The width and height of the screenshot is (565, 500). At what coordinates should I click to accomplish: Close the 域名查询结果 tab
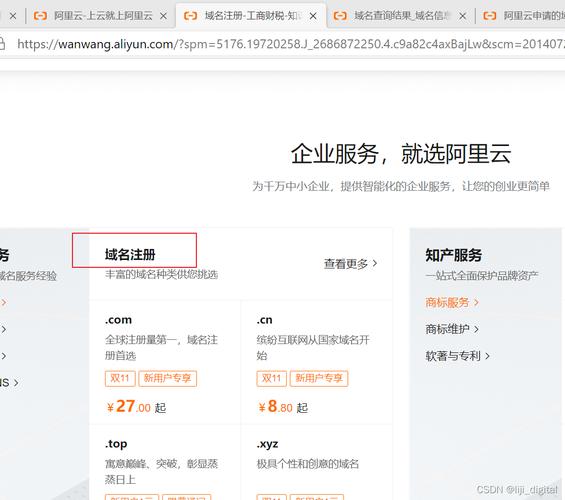click(463, 16)
